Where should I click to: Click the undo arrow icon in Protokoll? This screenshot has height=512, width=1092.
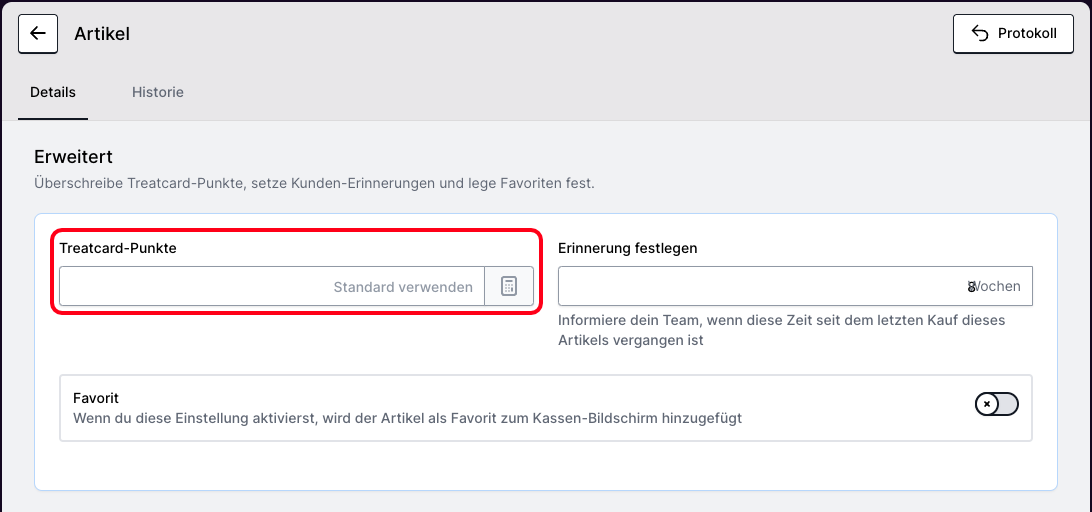coord(980,33)
